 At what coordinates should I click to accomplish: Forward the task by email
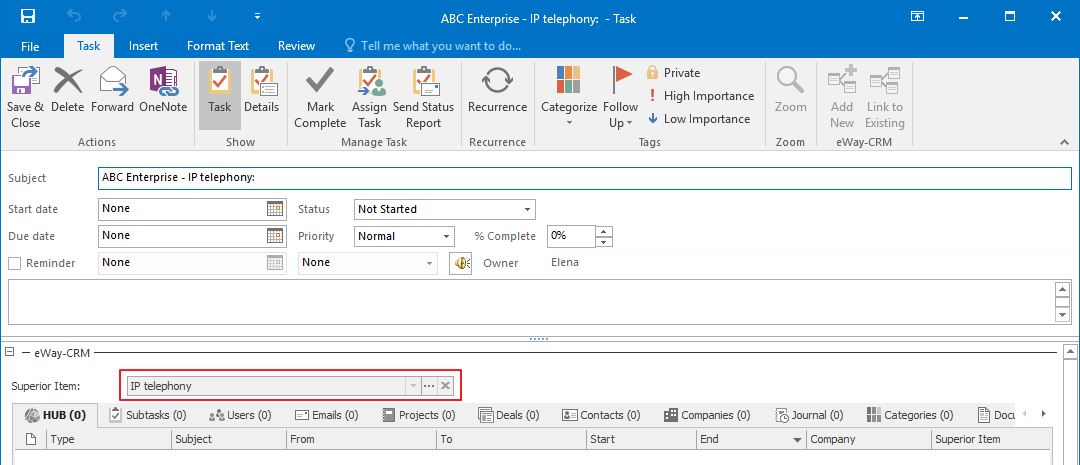coord(112,90)
